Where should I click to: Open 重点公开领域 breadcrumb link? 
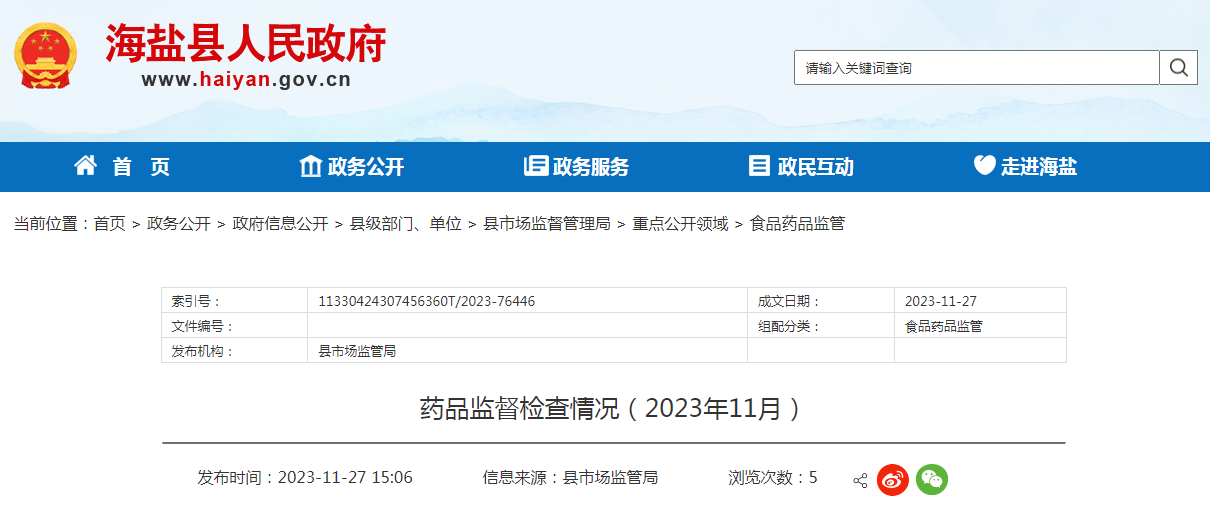point(680,224)
